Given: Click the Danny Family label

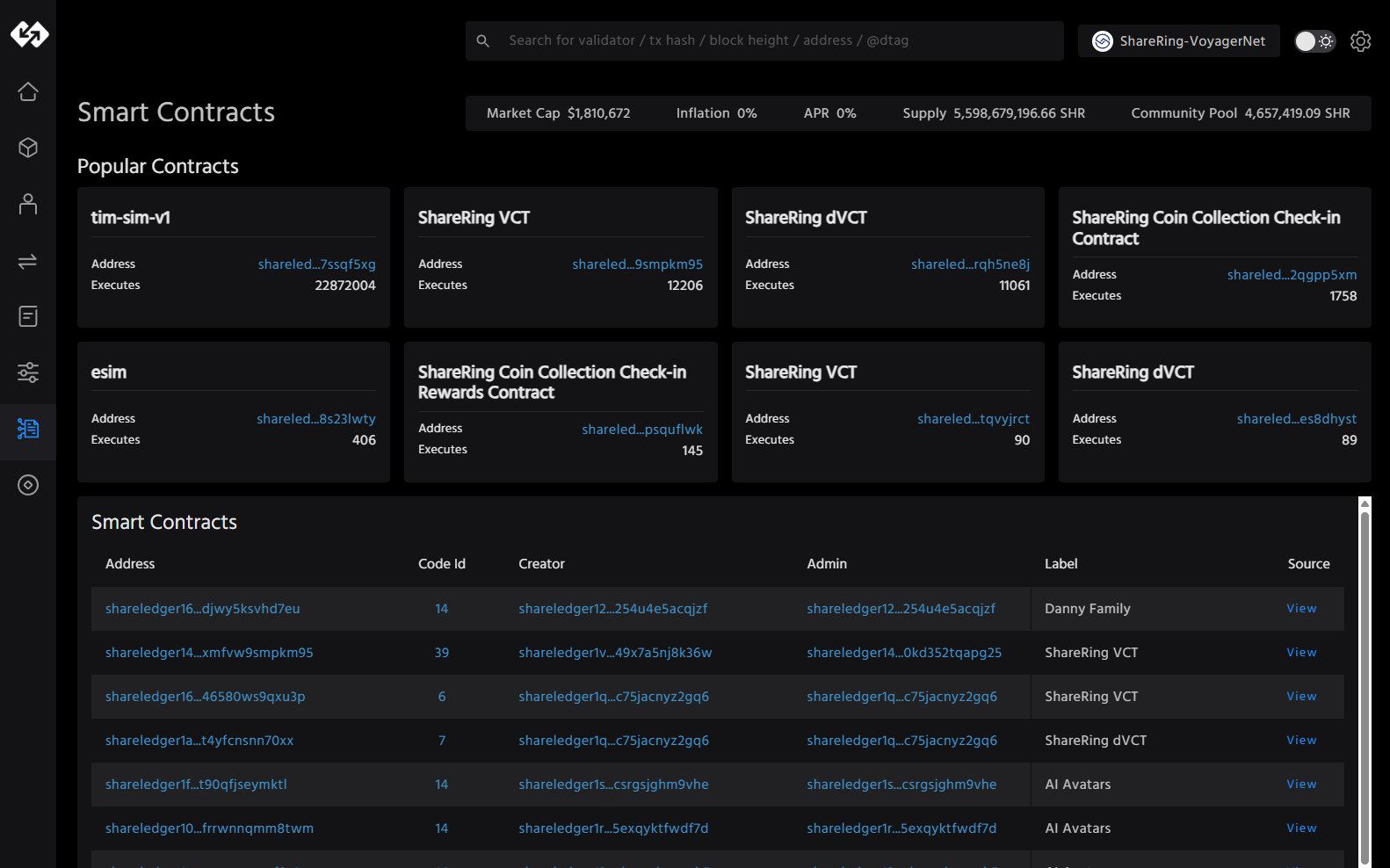Looking at the screenshot, I should pos(1088,609).
